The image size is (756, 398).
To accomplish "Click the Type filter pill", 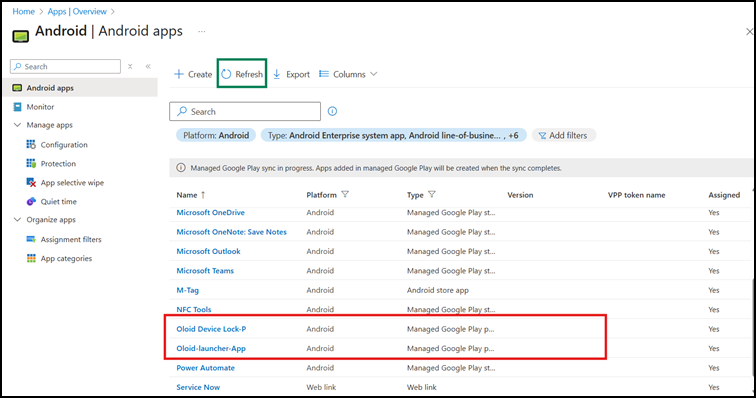I will click(393, 136).
